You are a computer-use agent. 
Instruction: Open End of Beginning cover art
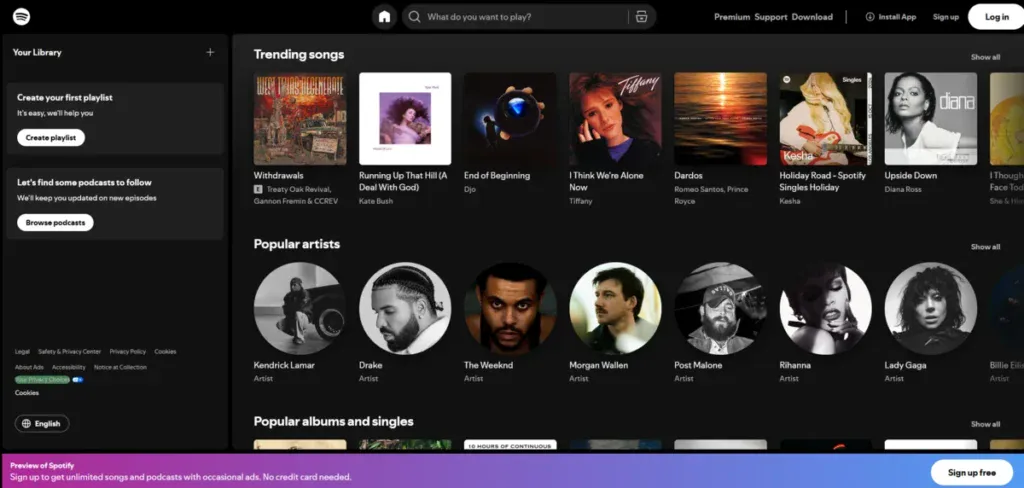coord(510,119)
